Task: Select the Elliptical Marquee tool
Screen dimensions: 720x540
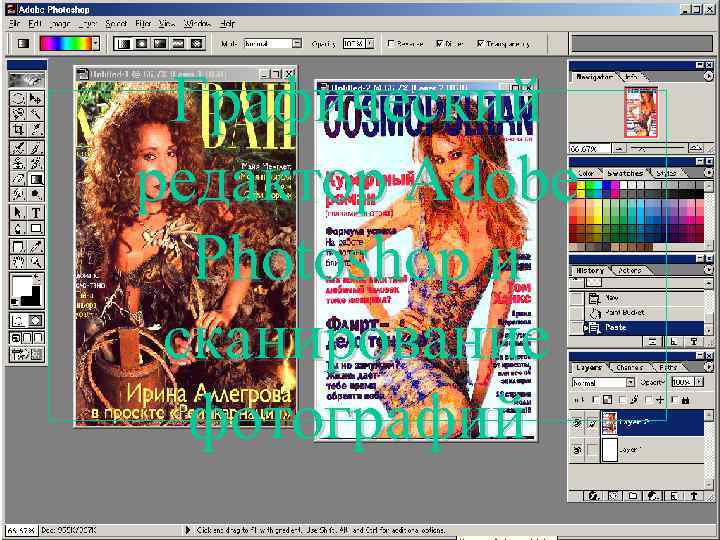Action: point(18,99)
